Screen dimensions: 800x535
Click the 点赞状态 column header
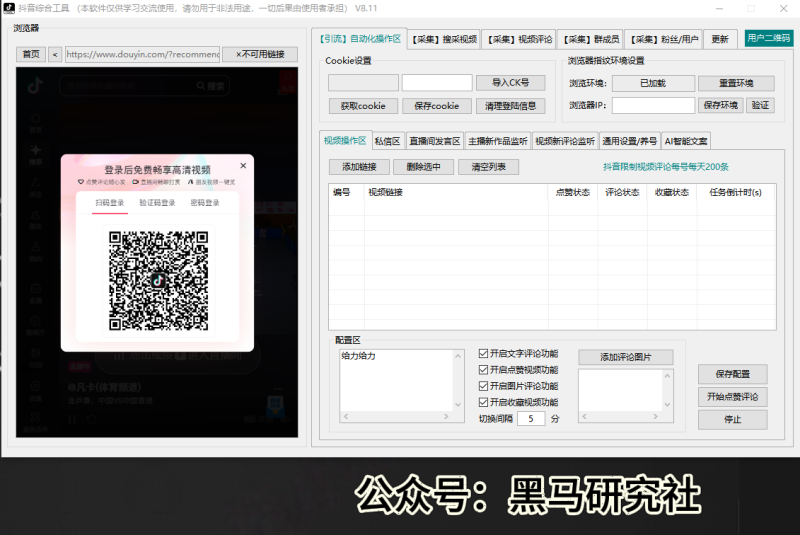click(572, 192)
